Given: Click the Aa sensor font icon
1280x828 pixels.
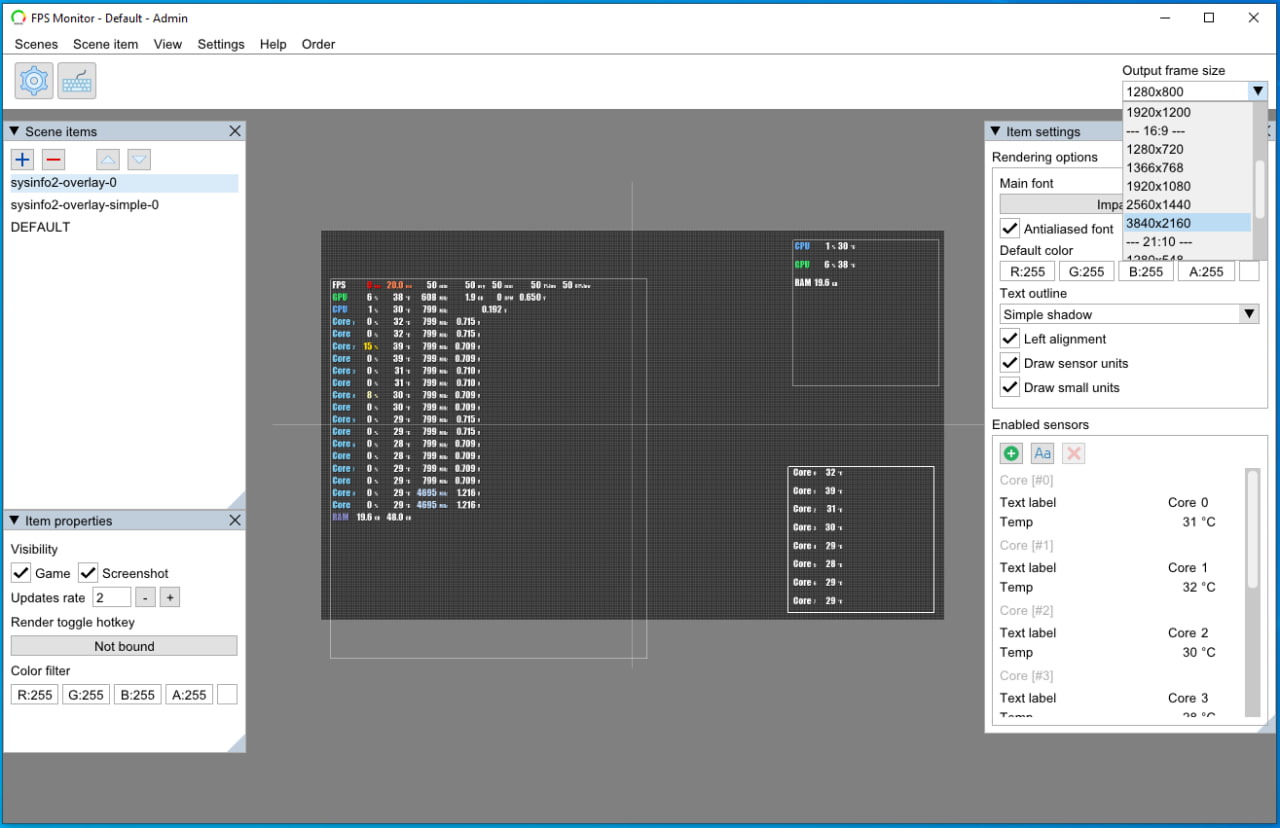Looking at the screenshot, I should pos(1042,453).
